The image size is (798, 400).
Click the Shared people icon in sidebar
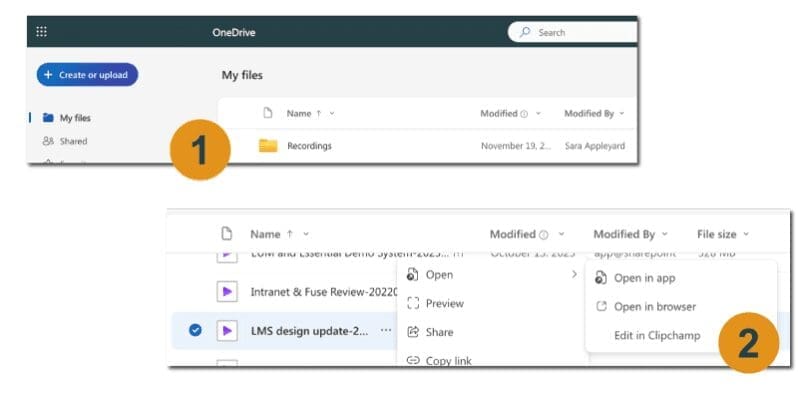click(x=48, y=142)
